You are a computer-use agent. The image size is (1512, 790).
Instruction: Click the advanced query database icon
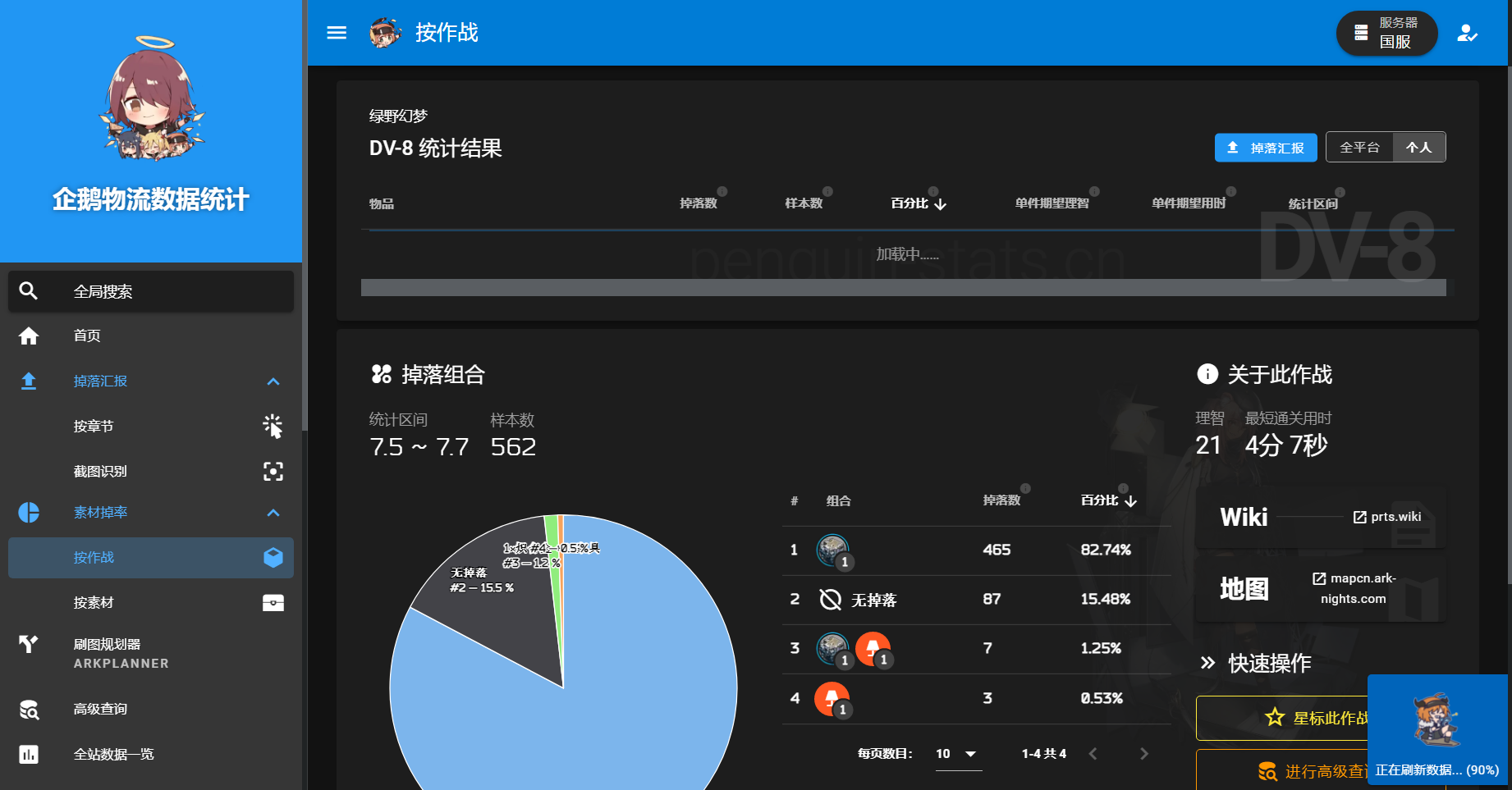(x=29, y=710)
